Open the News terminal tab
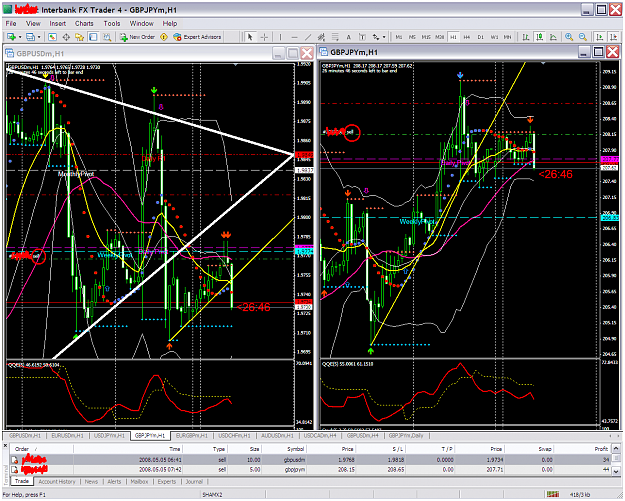The height and width of the screenshot is (501, 625). [x=91, y=482]
